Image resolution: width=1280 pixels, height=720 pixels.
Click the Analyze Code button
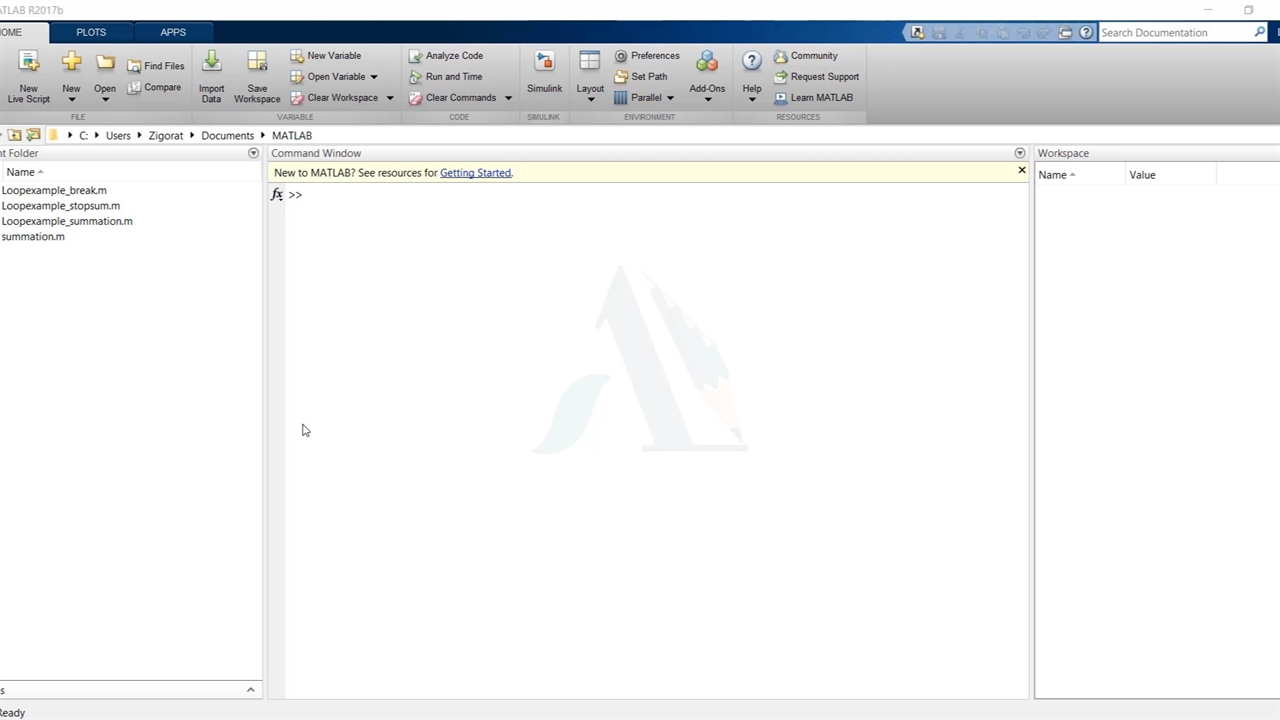point(446,56)
